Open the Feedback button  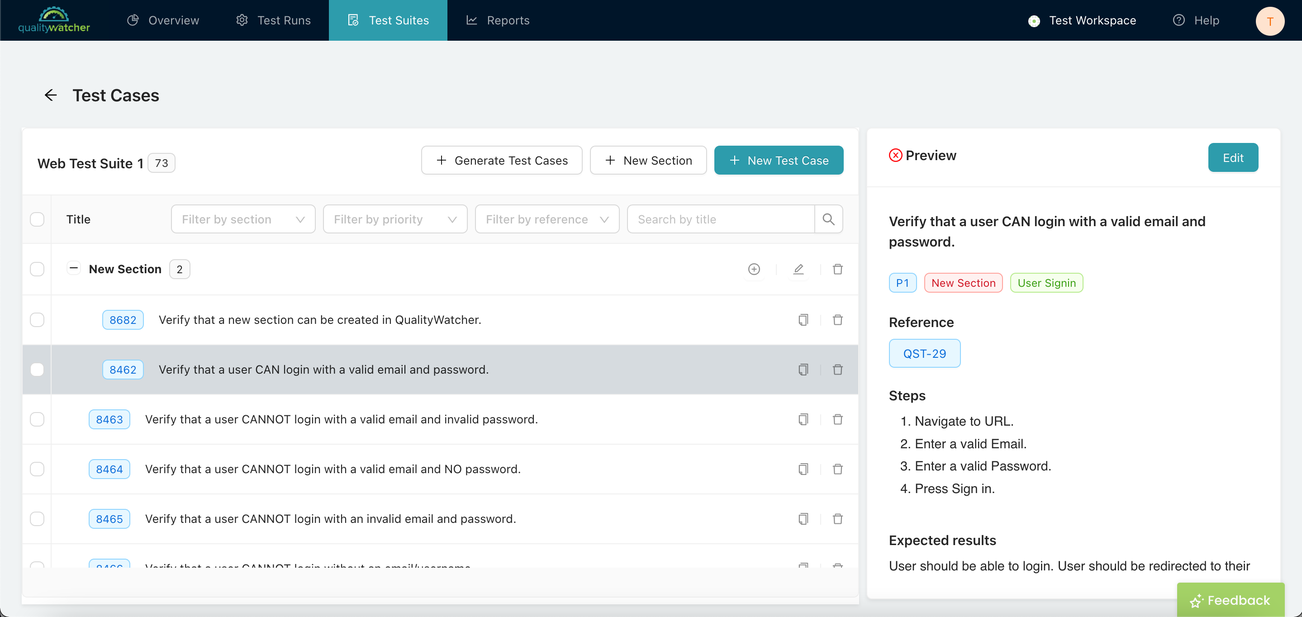[1229, 600]
